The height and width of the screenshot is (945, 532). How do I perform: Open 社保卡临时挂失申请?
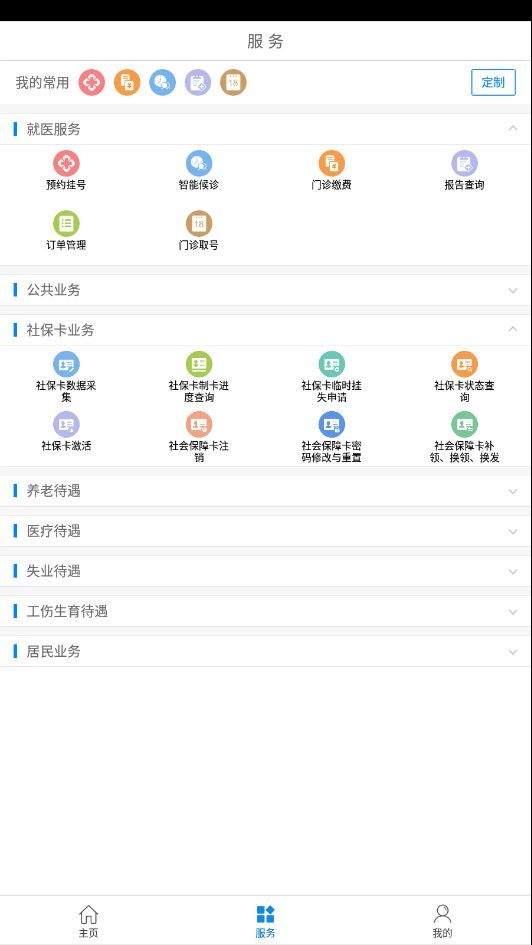(x=331, y=377)
